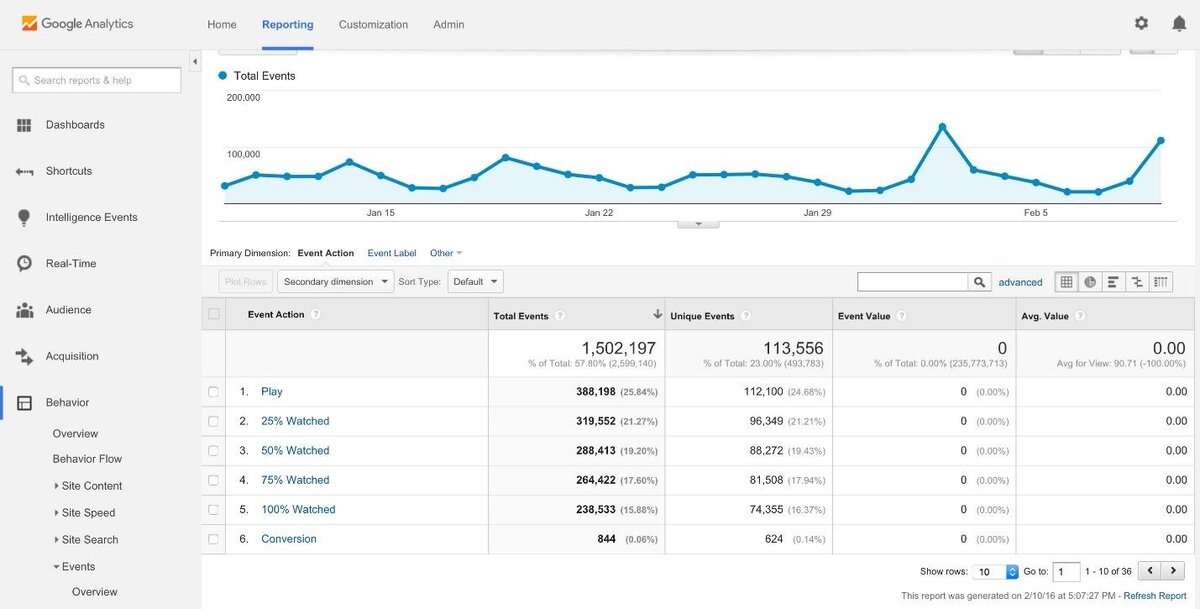Click the Behavior section icon

(x=24, y=402)
